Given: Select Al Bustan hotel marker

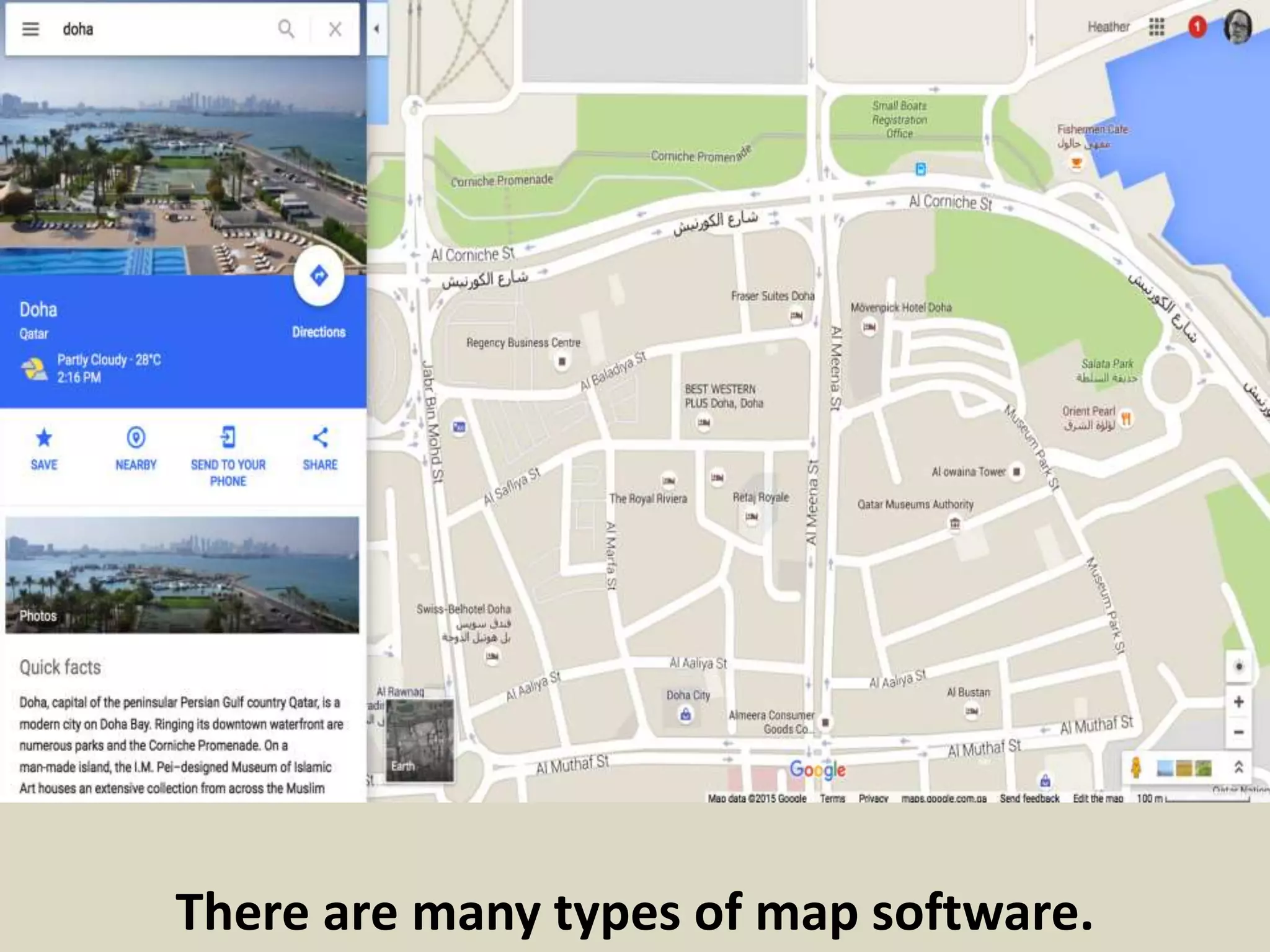Looking at the screenshot, I should pos(972,711).
